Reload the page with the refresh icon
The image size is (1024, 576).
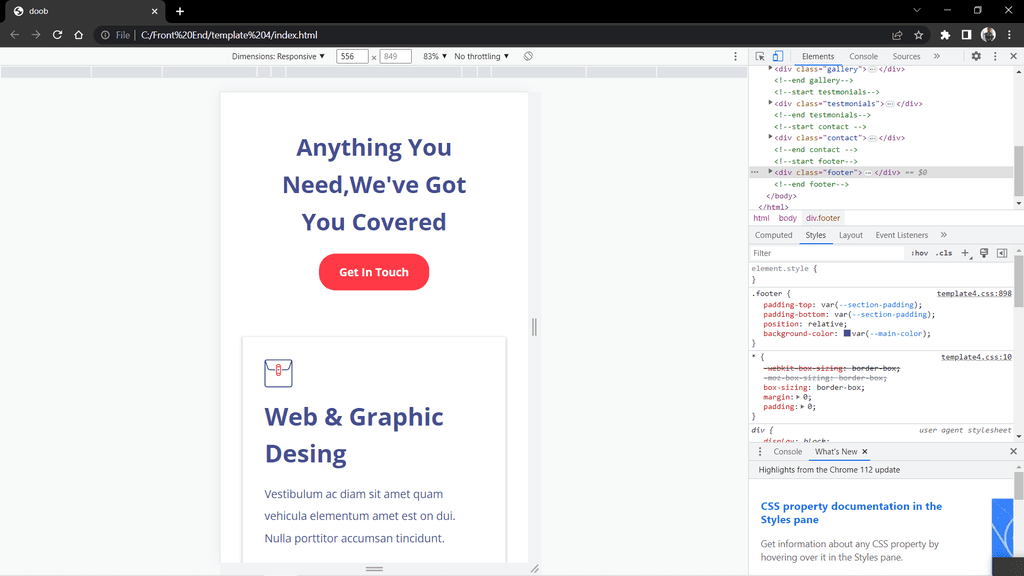57,35
